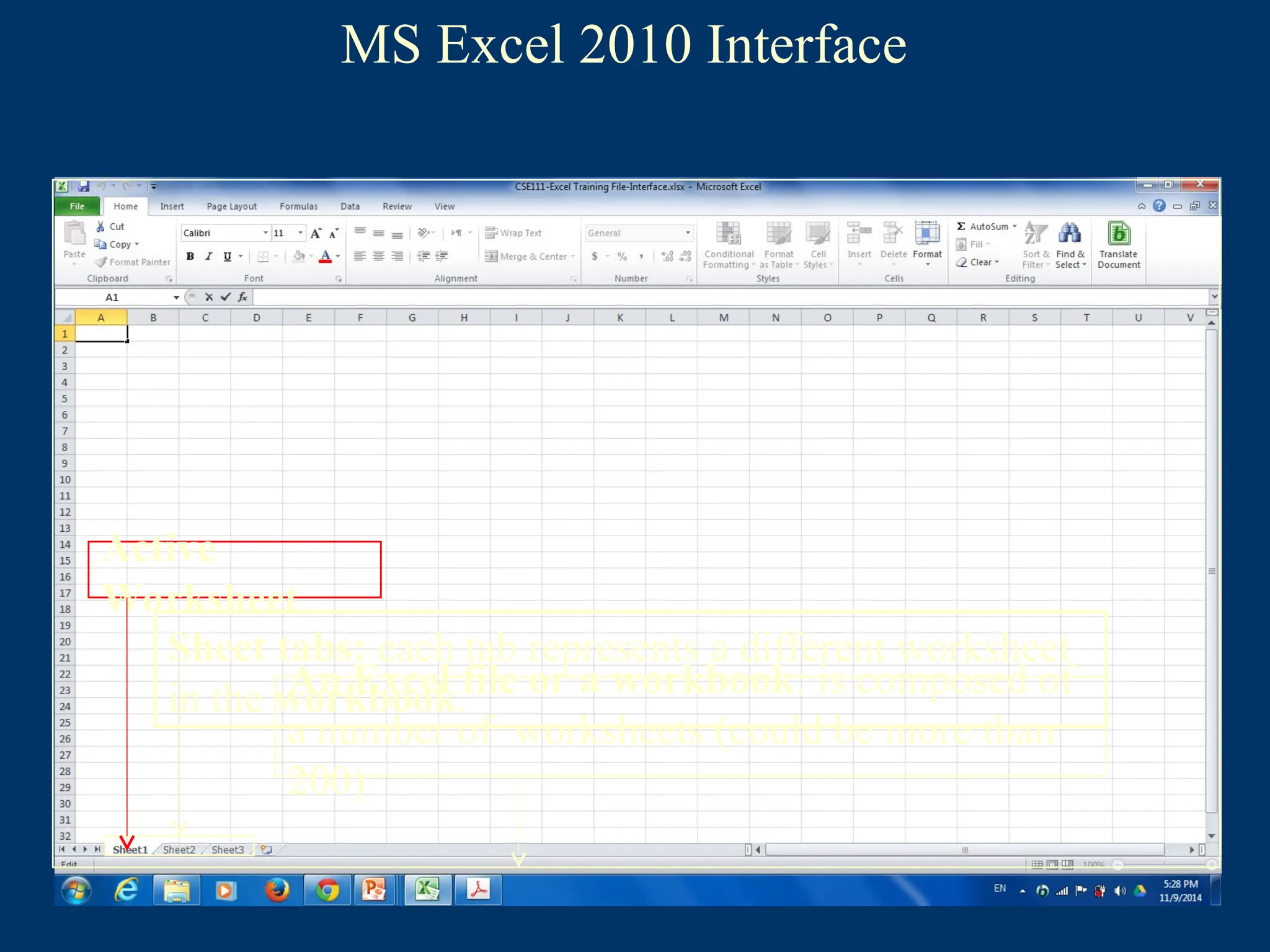Click the vertical scrollbar thumb
Screen dimensions: 1270x952
pyautogui.click(x=1211, y=571)
